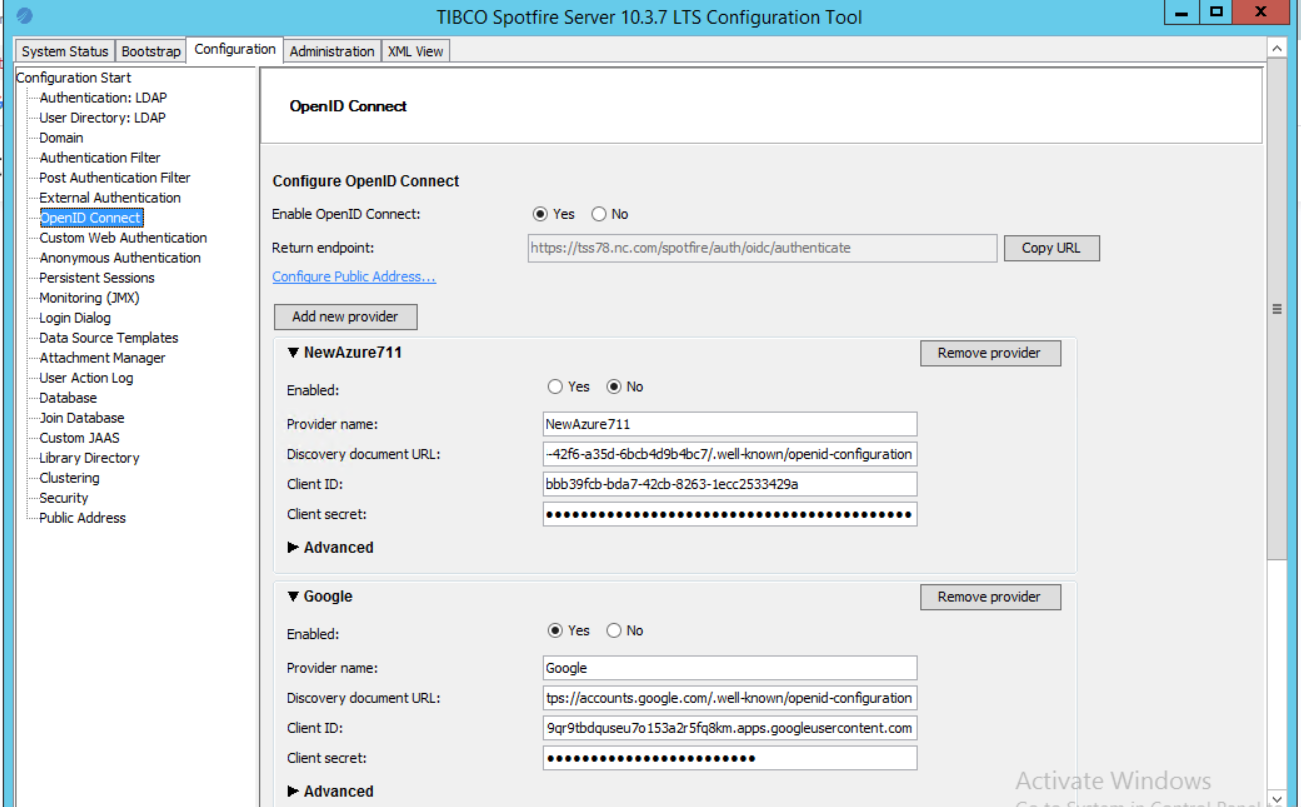Set Google provider Enabled to No
The height and width of the screenshot is (807, 1301).
(614, 631)
